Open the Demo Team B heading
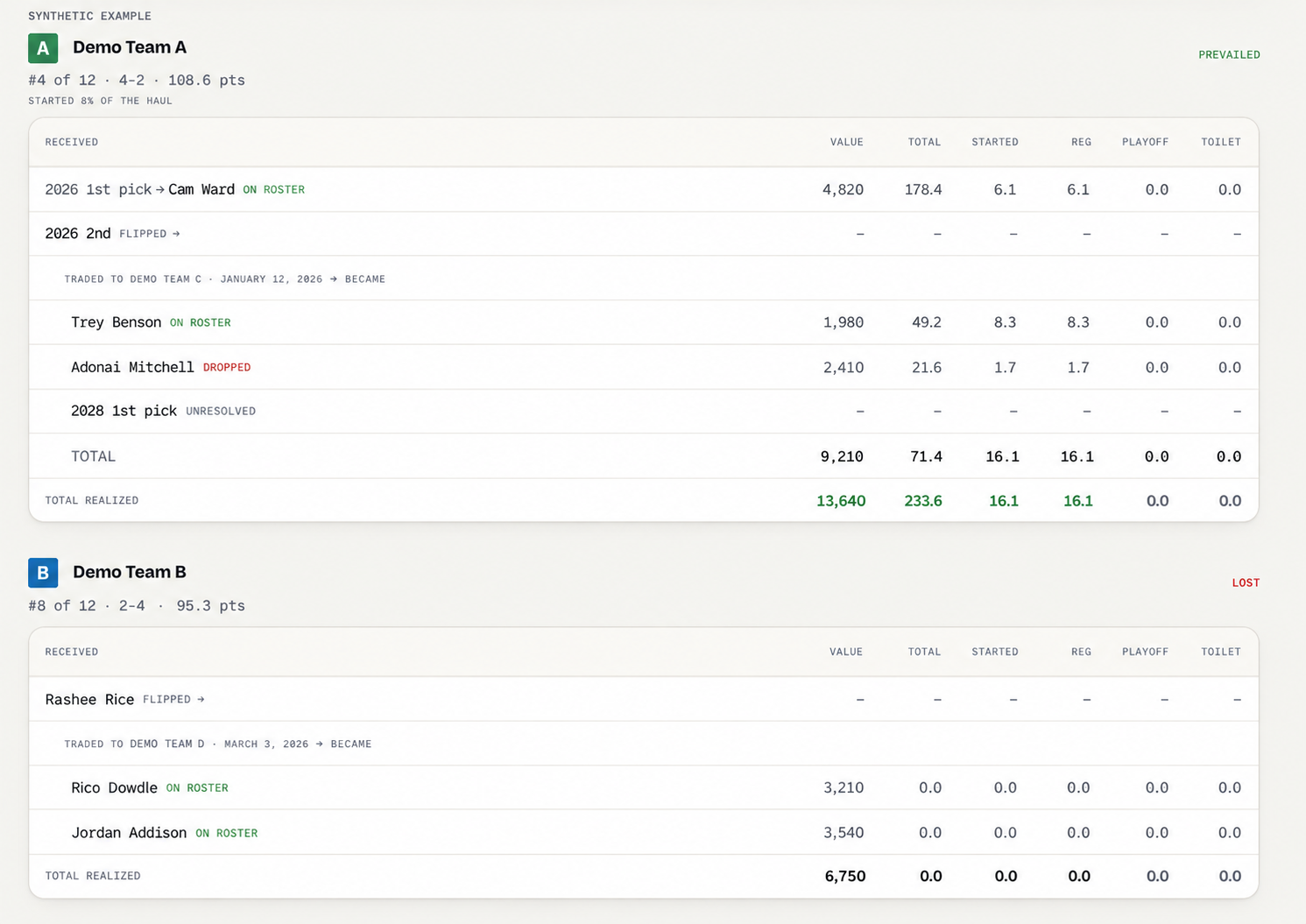This screenshot has height=924, width=1306. (x=130, y=572)
